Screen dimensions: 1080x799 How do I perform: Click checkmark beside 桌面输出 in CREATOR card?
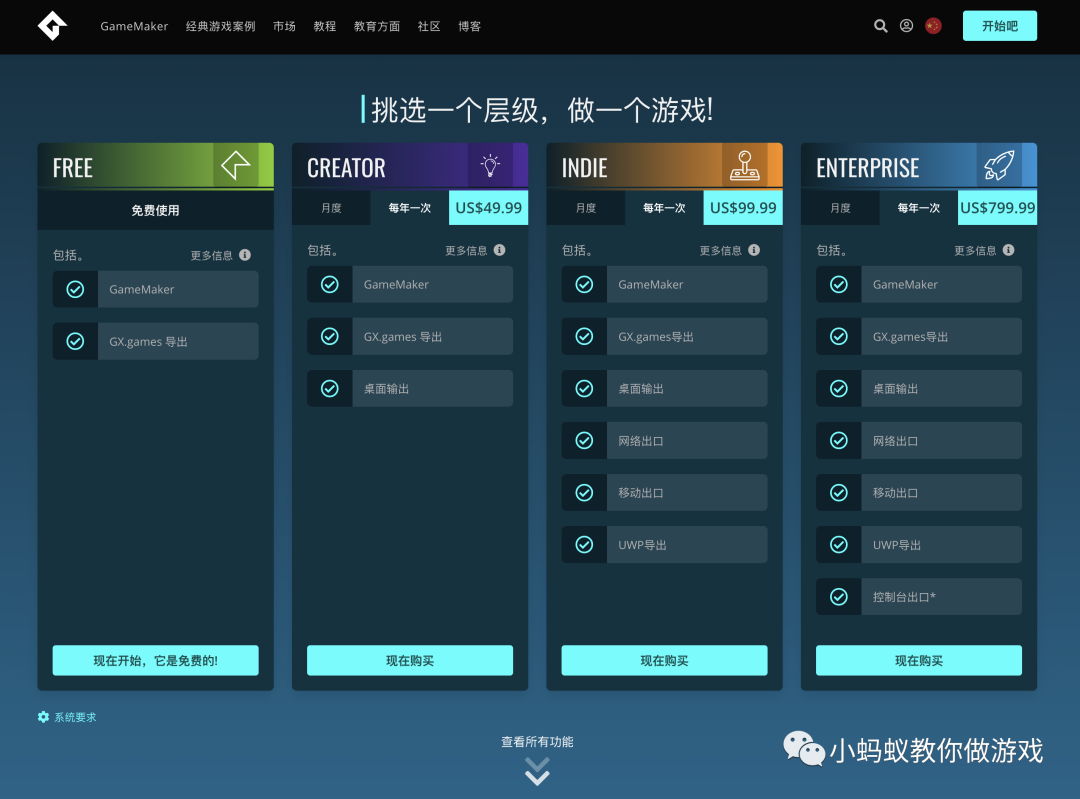pyautogui.click(x=330, y=388)
